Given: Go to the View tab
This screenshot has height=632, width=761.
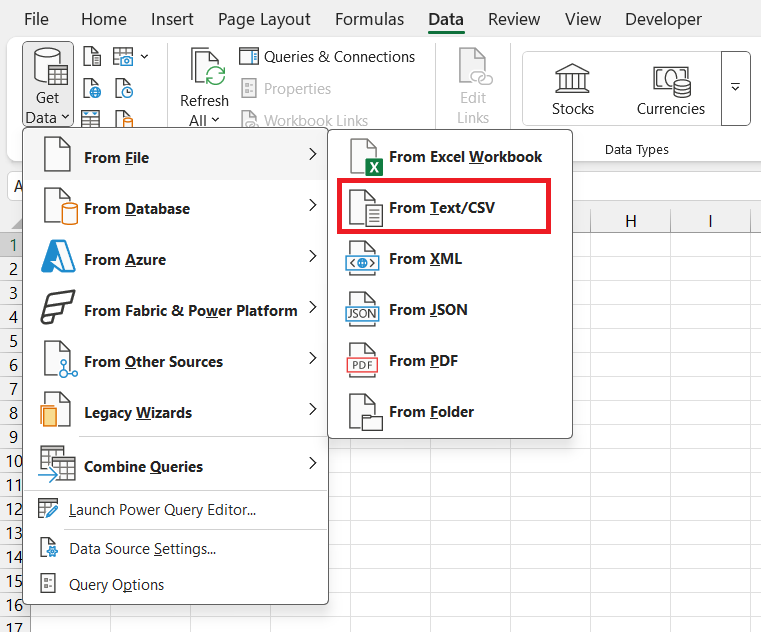Looking at the screenshot, I should tap(583, 19).
